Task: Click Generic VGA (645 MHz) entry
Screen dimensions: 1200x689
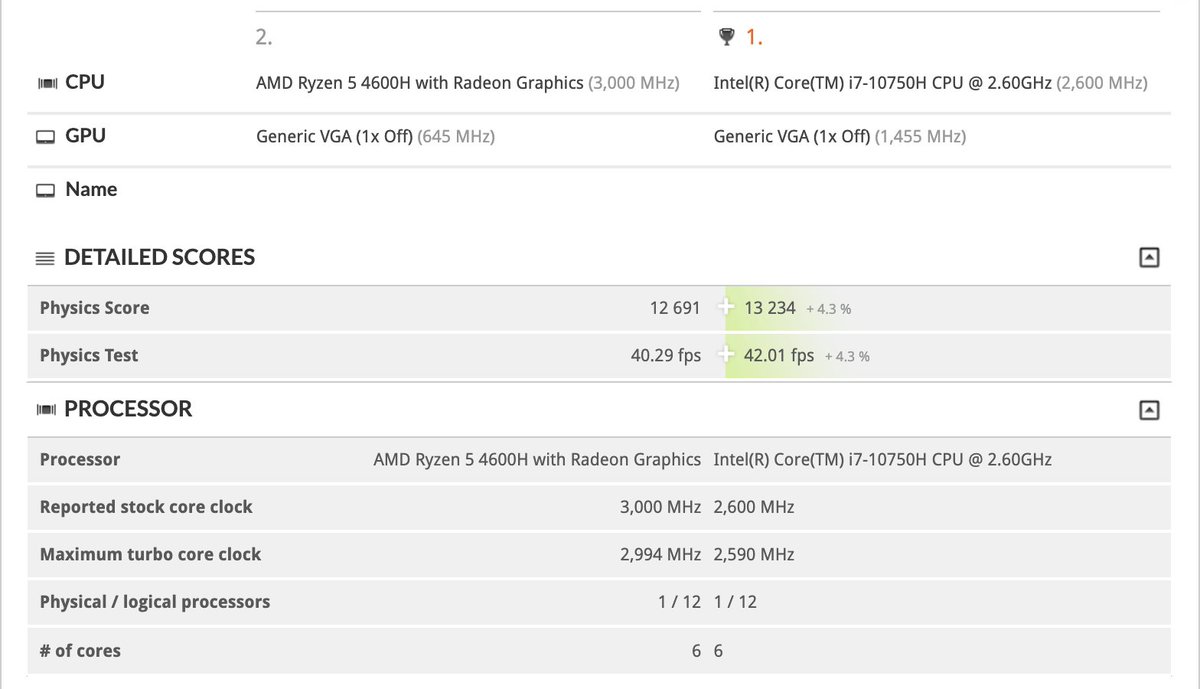Action: point(375,136)
